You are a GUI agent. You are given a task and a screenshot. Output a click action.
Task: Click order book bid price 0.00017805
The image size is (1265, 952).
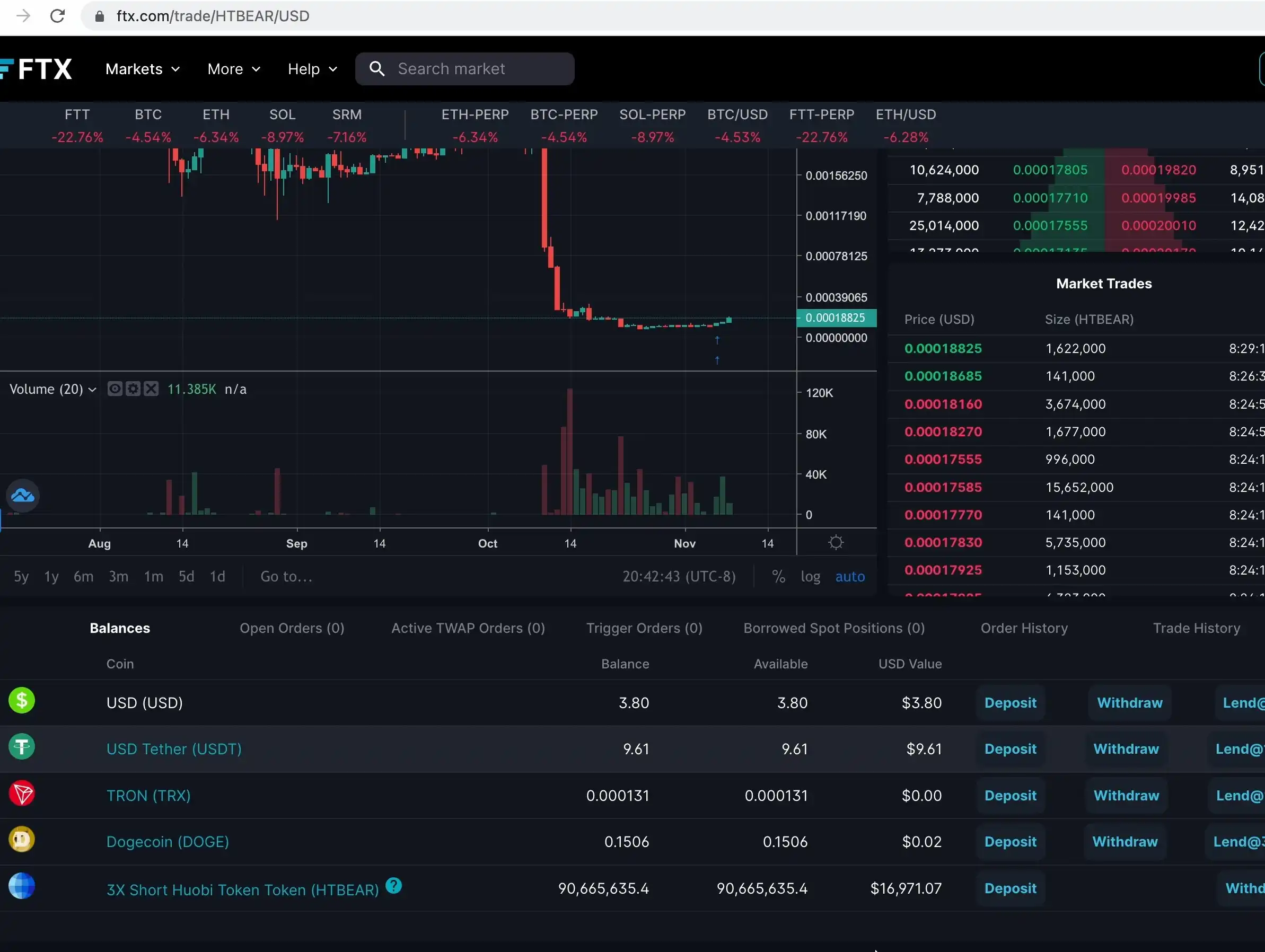point(1050,170)
